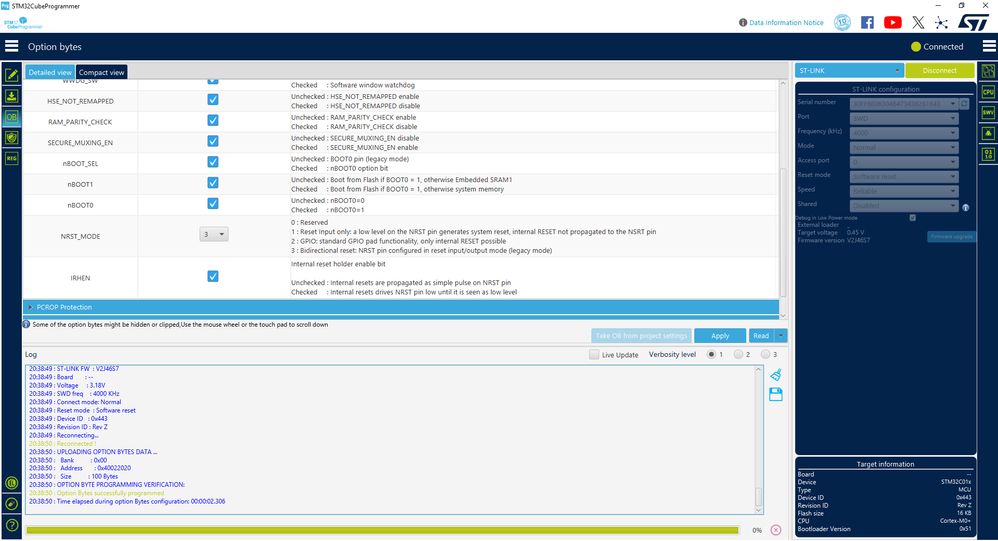The height and width of the screenshot is (541, 998).
Task: Toggle the HSE_NOT_REMAPPED checkbox
Action: 213,100
